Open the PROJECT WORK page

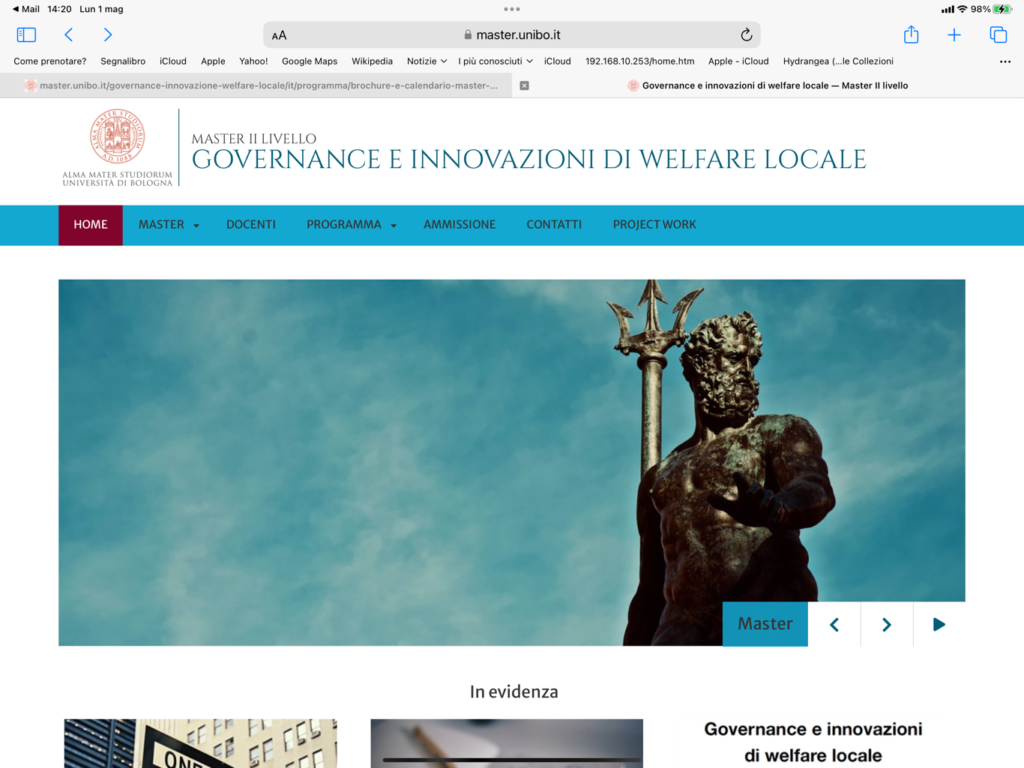[x=654, y=225]
